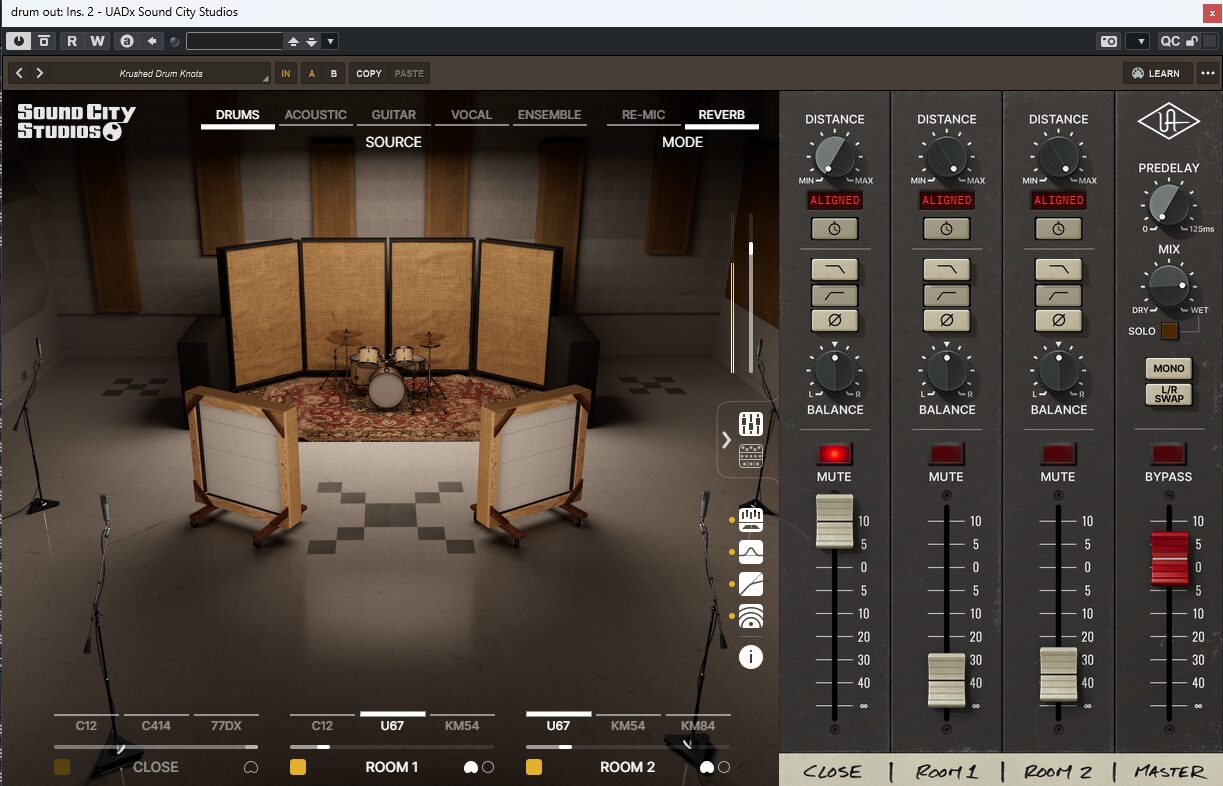Screen dimensions: 1223x786
Task: Open the mixer faders view icon
Action: [x=750, y=423]
